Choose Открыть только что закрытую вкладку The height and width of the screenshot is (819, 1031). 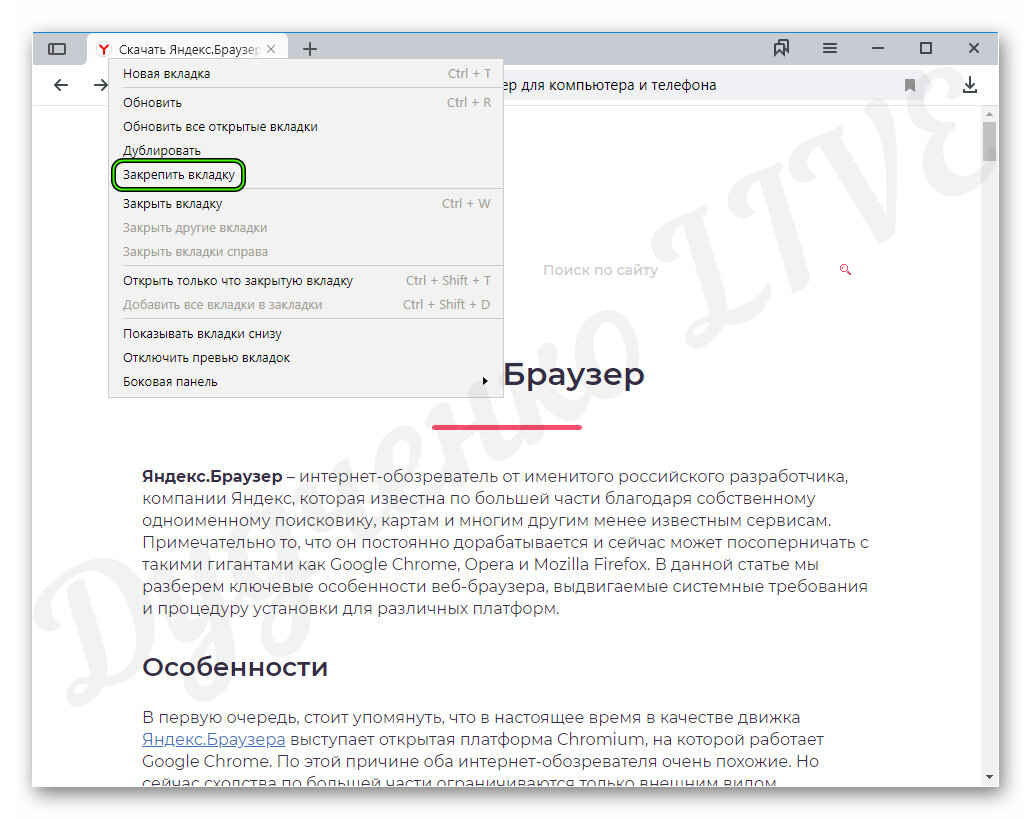(306, 281)
